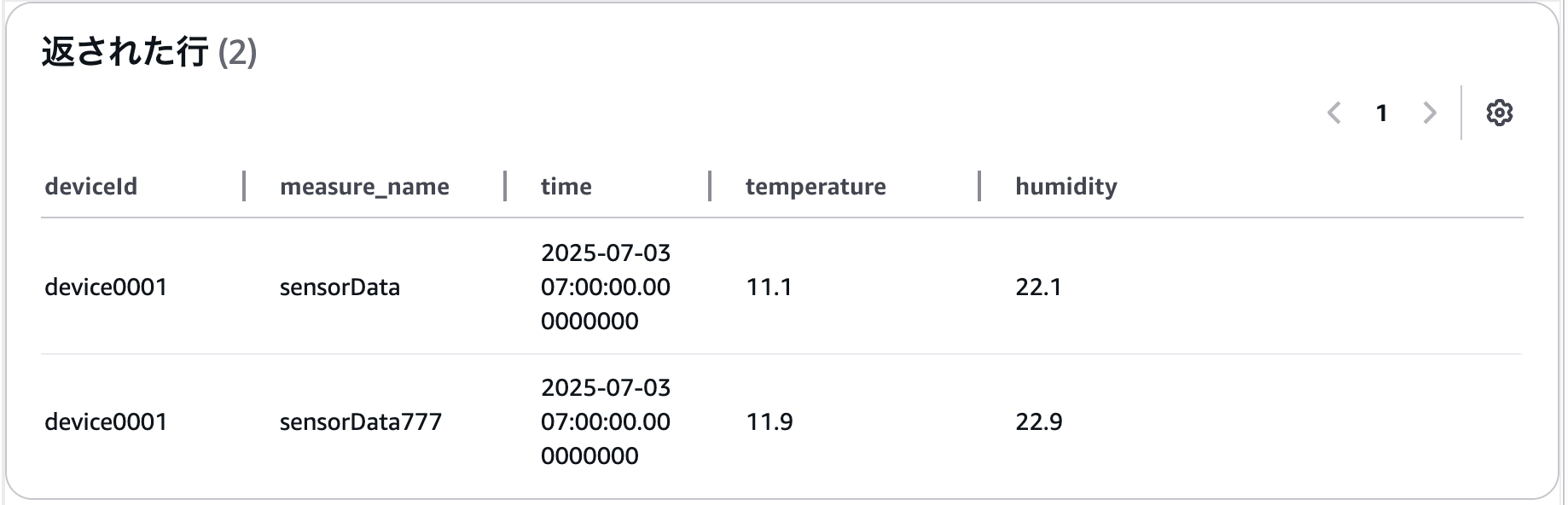Screen dimensions: 1568x505
Task: Click temperature value 11.1
Action: point(769,287)
